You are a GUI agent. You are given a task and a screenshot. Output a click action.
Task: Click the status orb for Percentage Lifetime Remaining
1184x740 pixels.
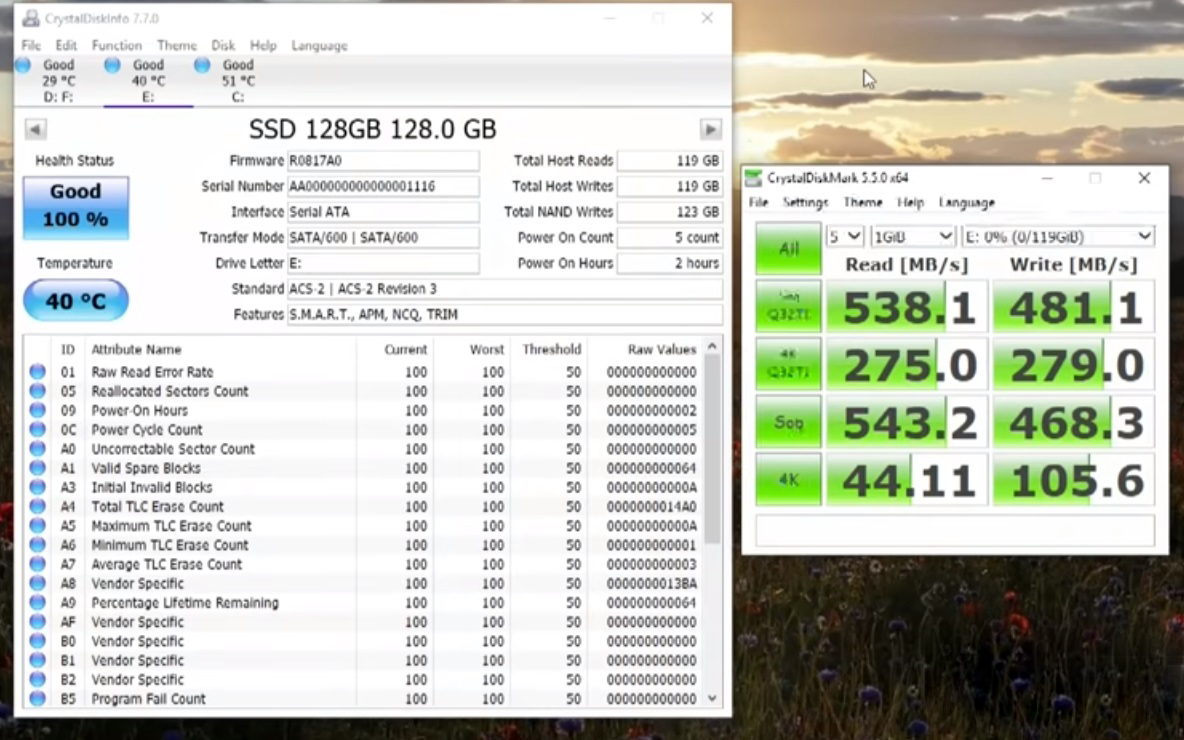coord(38,603)
